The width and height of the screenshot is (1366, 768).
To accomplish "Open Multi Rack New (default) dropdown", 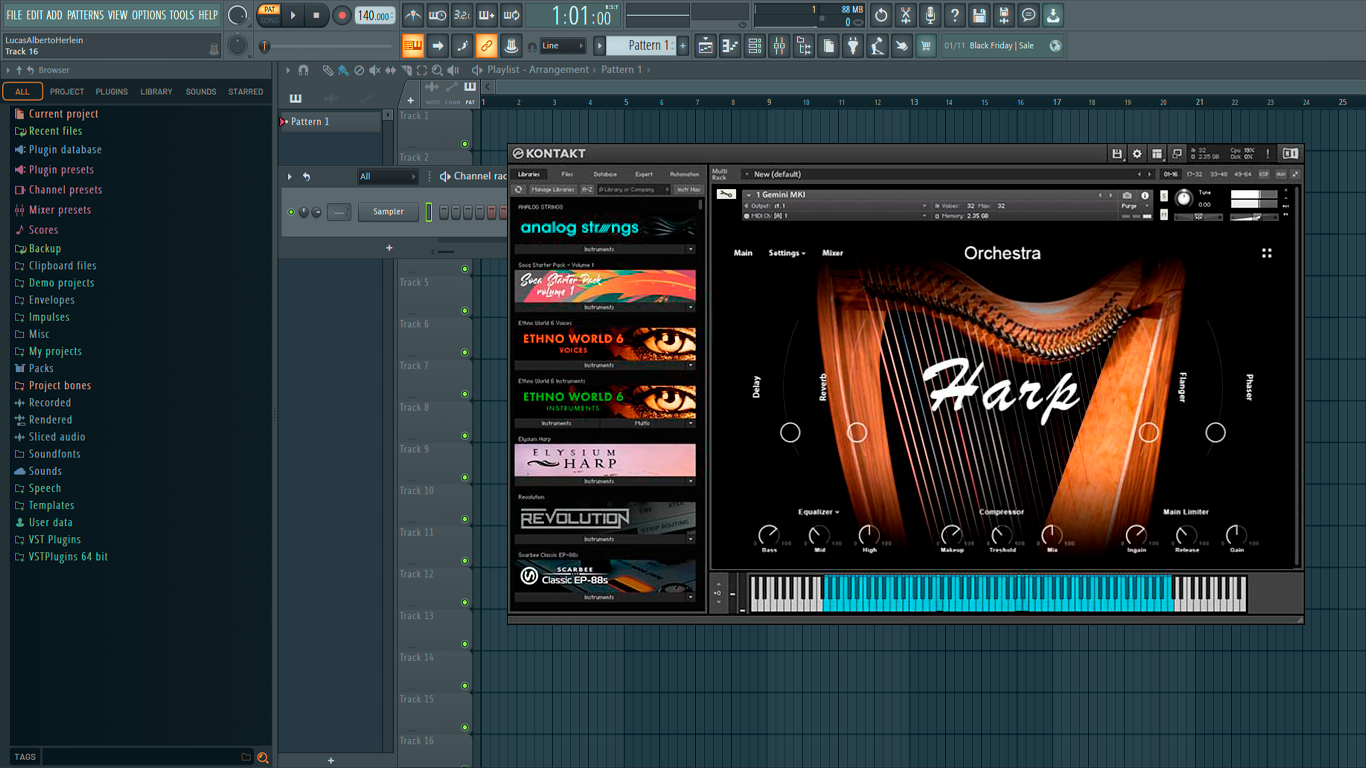I will tap(747, 174).
